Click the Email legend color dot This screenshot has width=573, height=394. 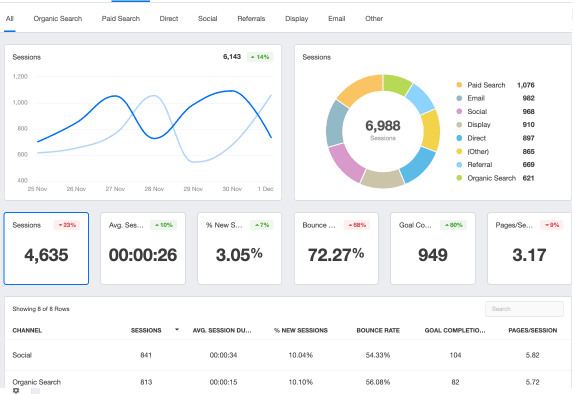(459, 98)
